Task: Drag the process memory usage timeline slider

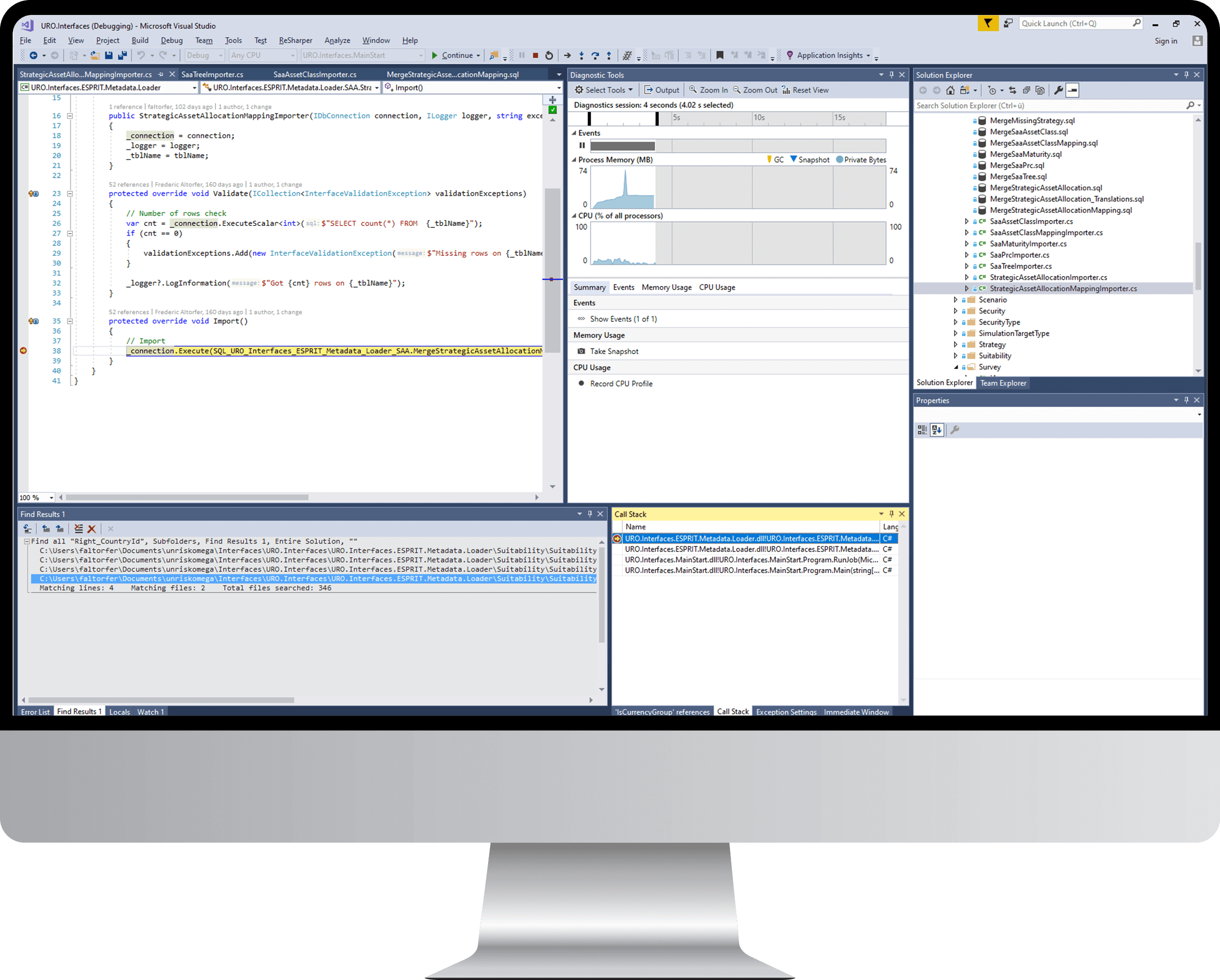Action: click(x=662, y=117)
